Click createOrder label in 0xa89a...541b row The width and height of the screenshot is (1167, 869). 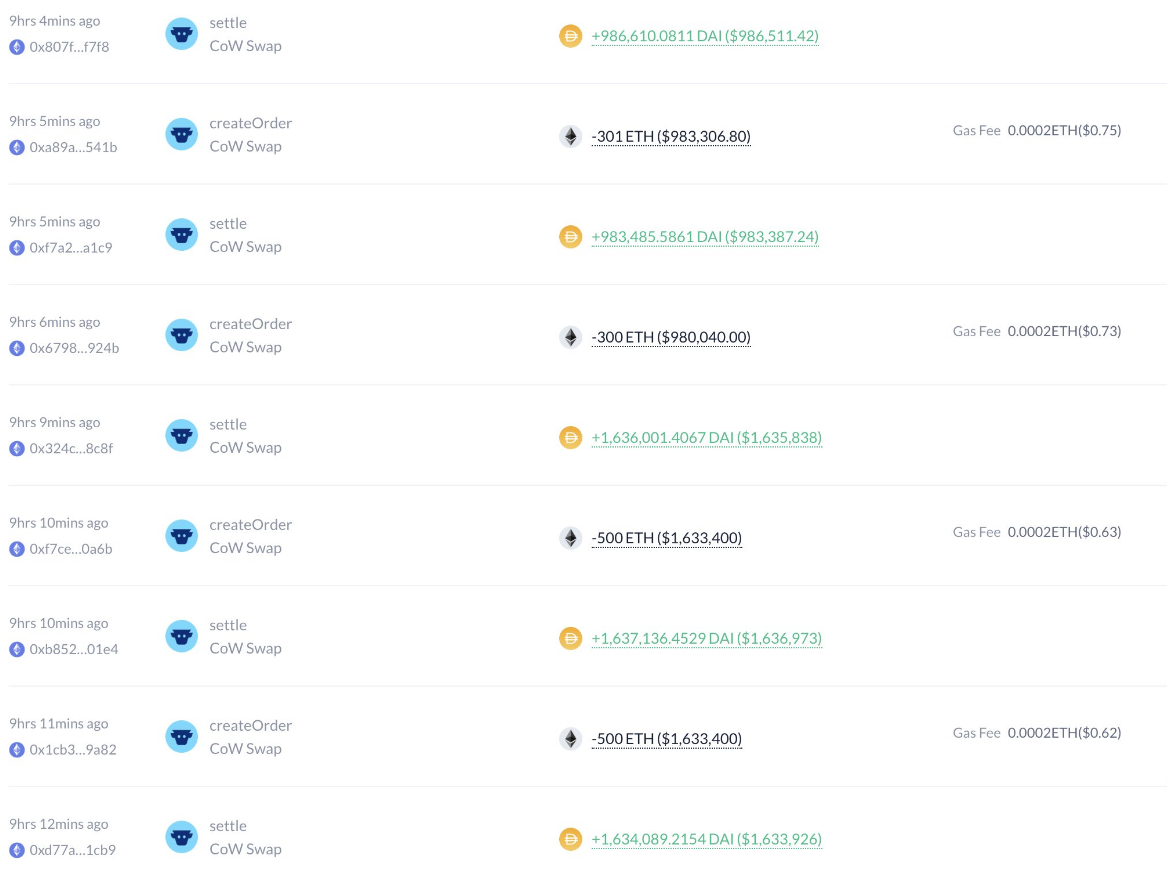tap(250, 123)
